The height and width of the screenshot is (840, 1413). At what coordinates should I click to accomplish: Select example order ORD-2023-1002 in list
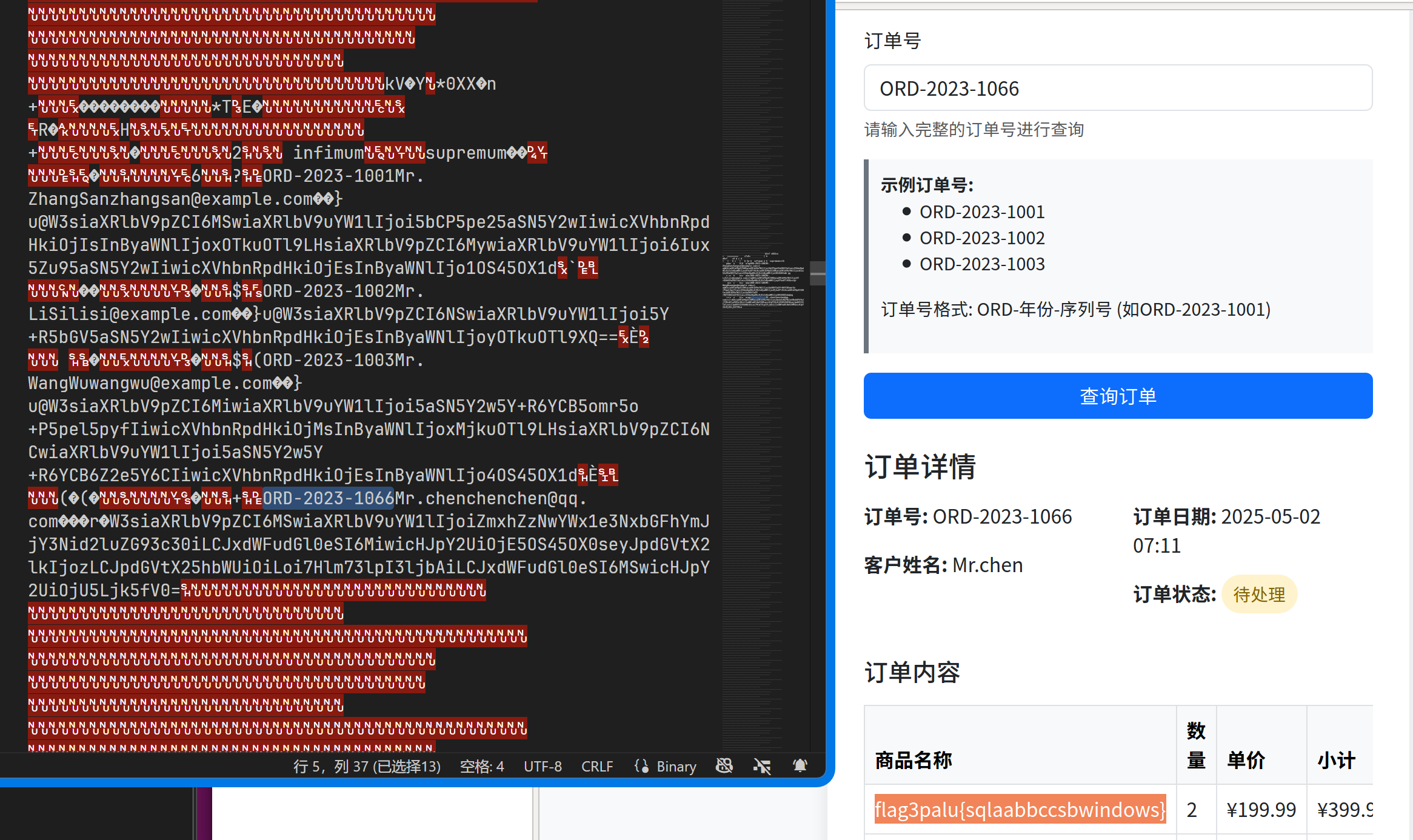click(982, 238)
